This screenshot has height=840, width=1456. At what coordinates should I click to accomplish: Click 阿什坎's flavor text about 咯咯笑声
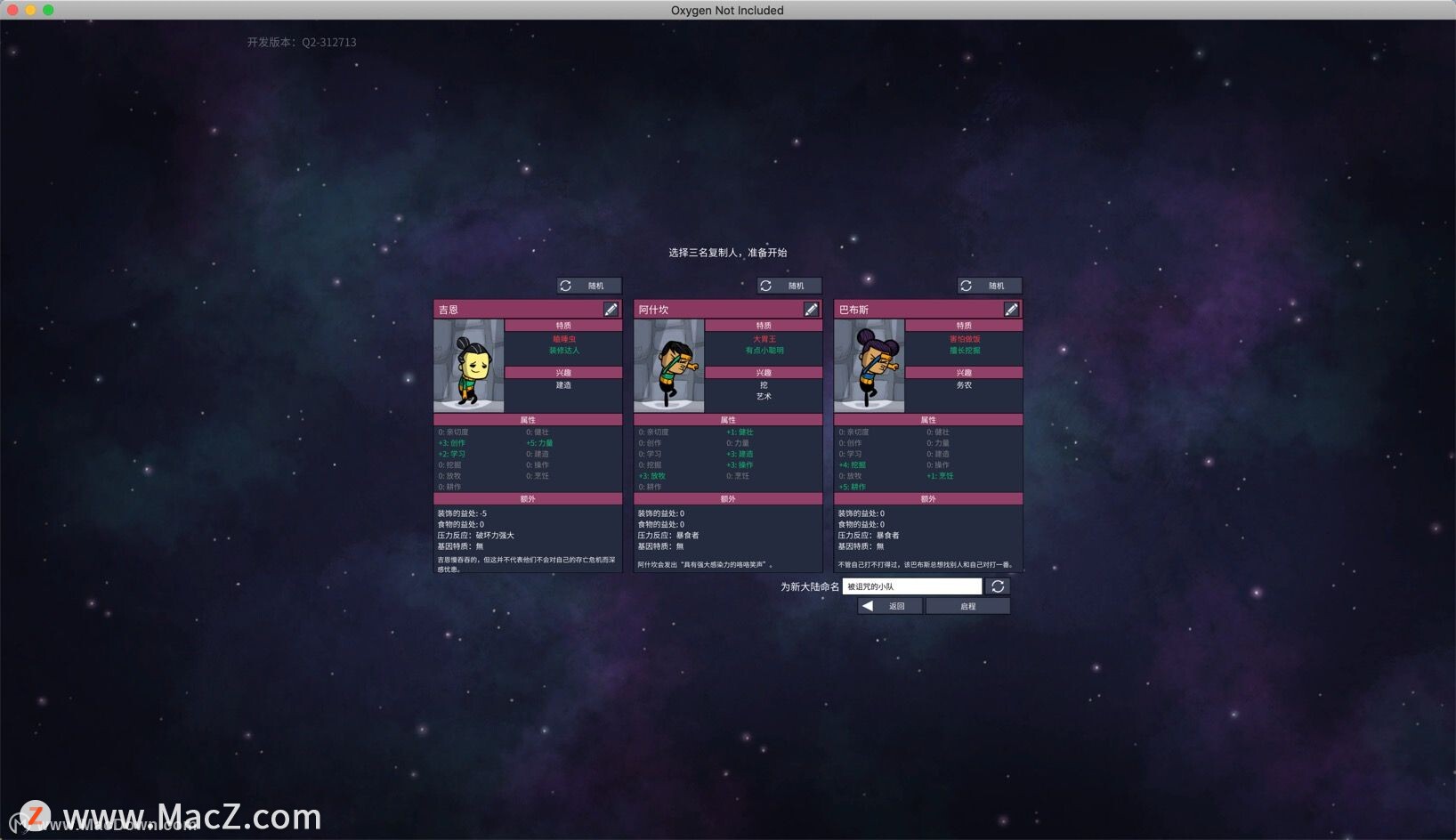(x=706, y=565)
